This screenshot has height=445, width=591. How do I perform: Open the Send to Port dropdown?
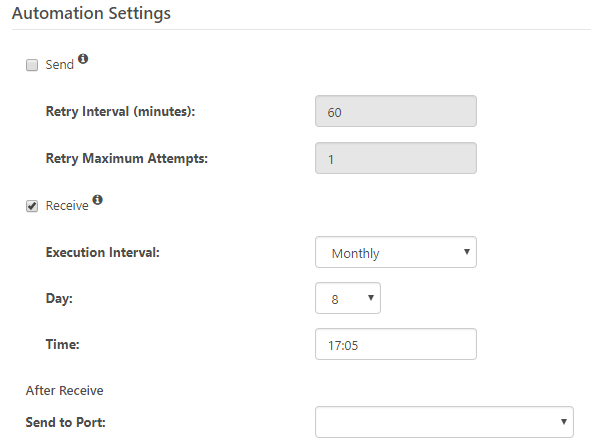[x=444, y=422]
